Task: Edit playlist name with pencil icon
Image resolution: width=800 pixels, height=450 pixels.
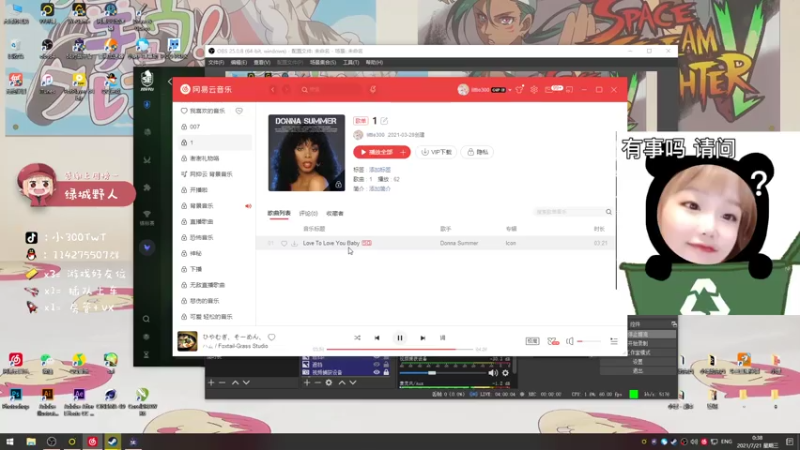Action: pos(384,121)
